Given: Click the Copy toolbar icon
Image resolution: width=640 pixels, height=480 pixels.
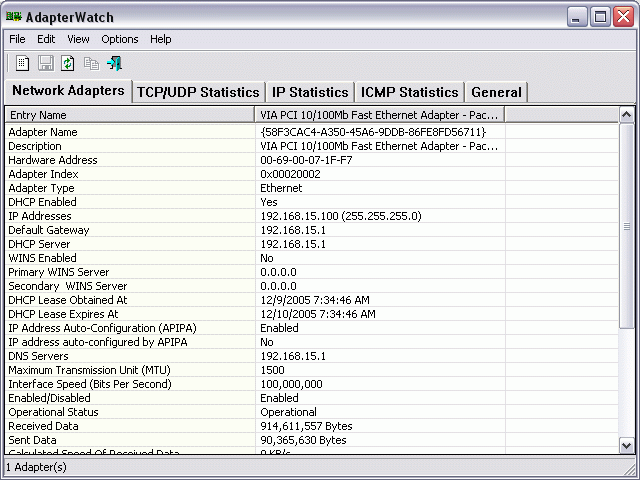Looking at the screenshot, I should [91, 63].
